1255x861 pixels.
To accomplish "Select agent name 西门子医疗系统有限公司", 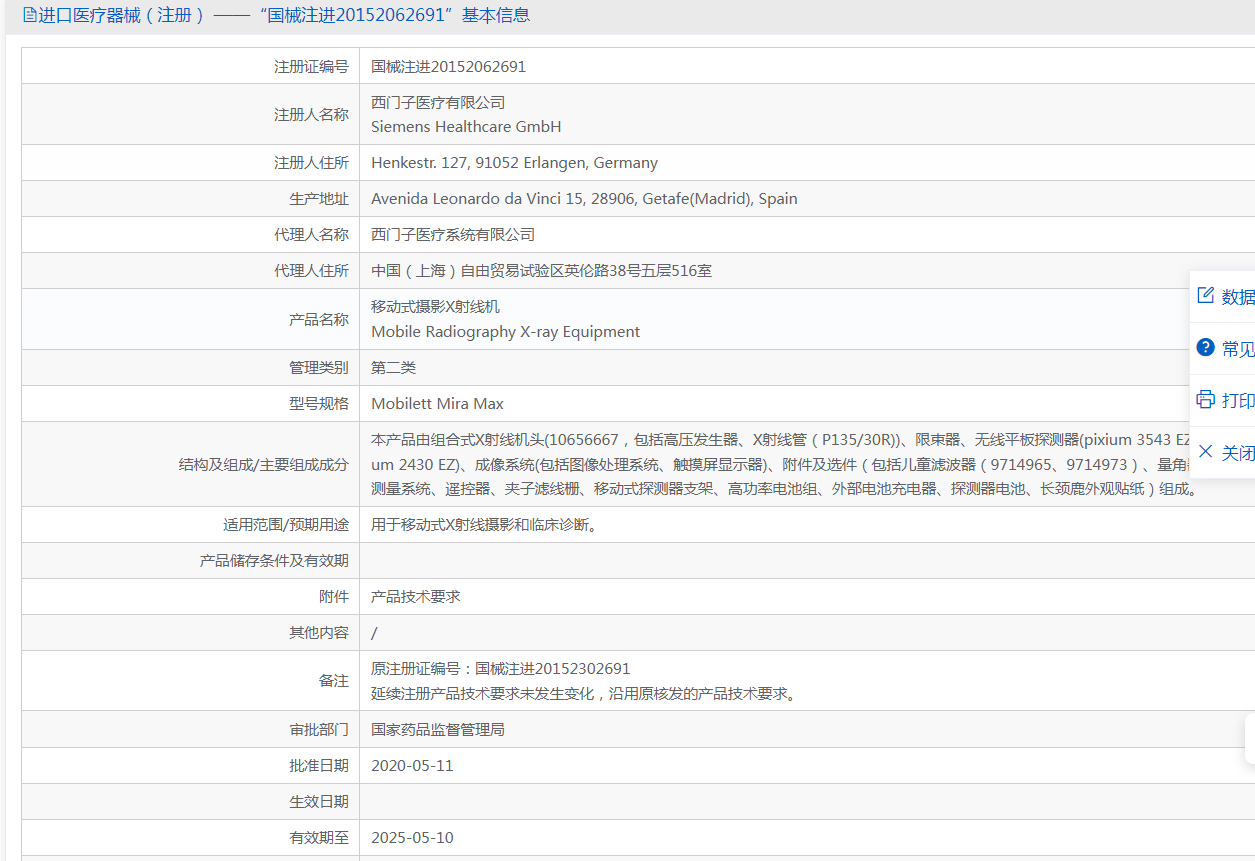I will coord(453,235).
